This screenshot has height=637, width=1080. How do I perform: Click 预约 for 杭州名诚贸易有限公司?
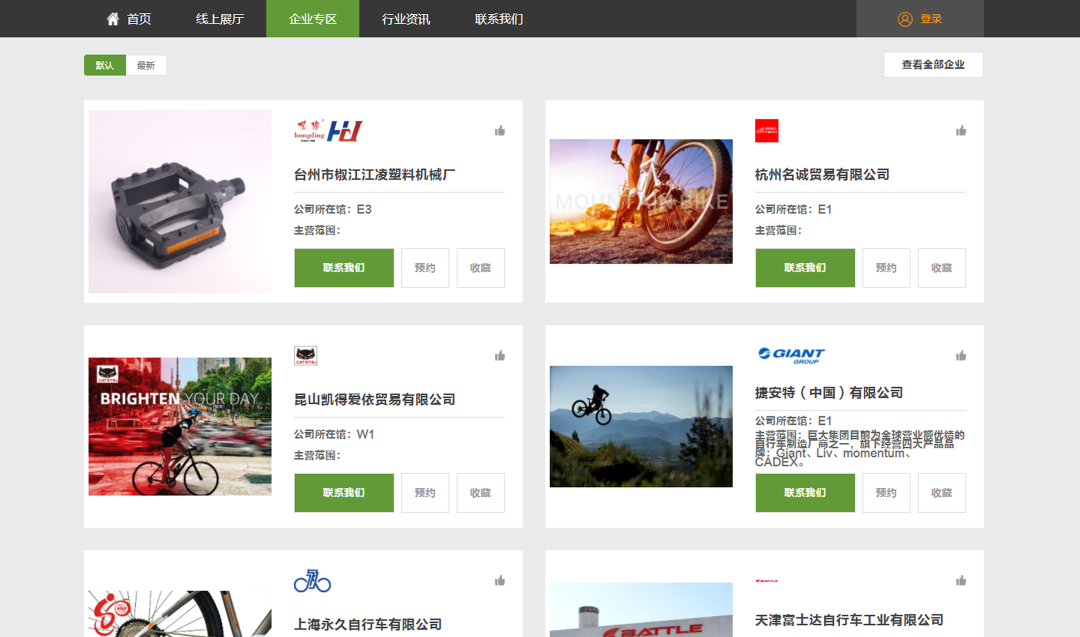[886, 268]
